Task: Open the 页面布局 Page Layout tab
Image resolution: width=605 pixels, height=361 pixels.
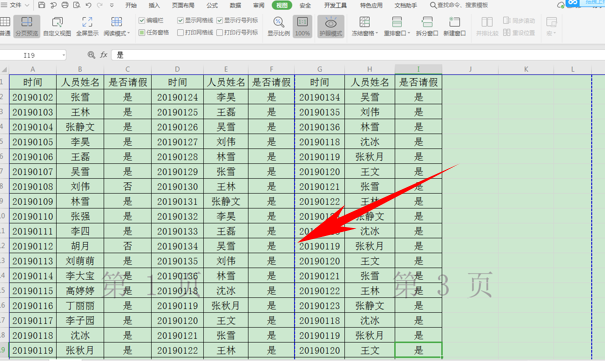Action: click(x=183, y=5)
